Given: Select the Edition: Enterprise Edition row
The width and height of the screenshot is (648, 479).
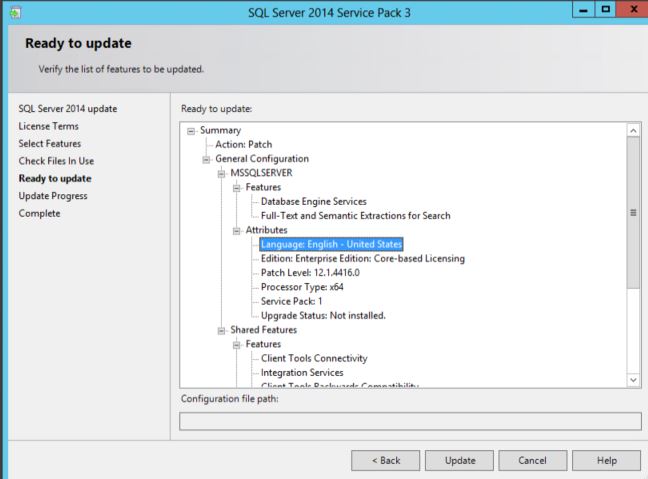Looking at the screenshot, I should (x=362, y=259).
